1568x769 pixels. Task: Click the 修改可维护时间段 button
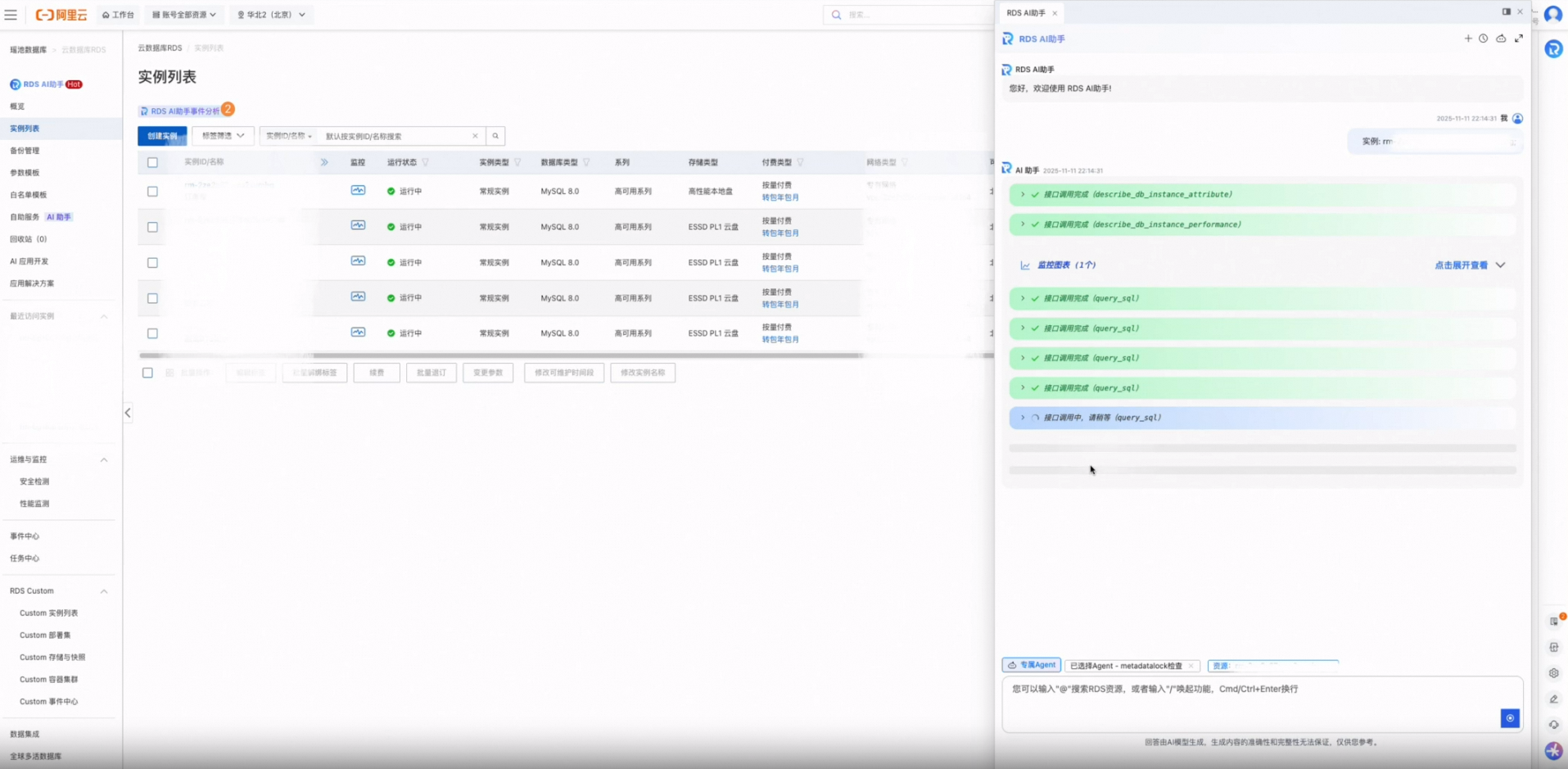[x=564, y=373]
